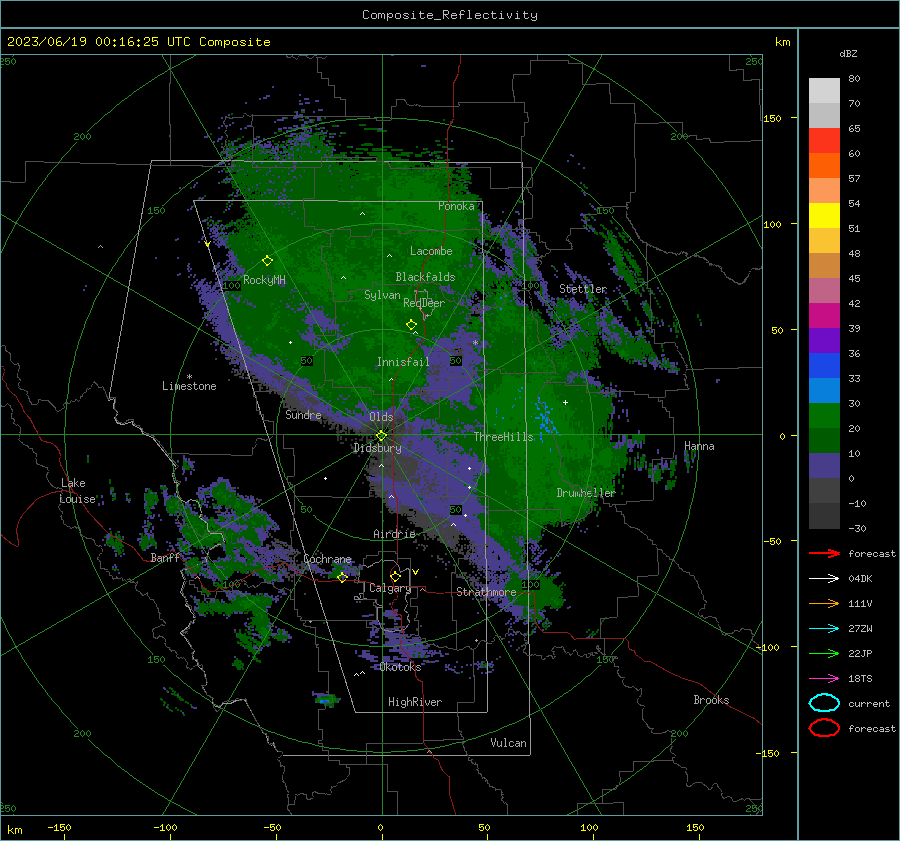This screenshot has height=841, width=900.
Task: Click the Stettler town label
Action: pos(583,289)
